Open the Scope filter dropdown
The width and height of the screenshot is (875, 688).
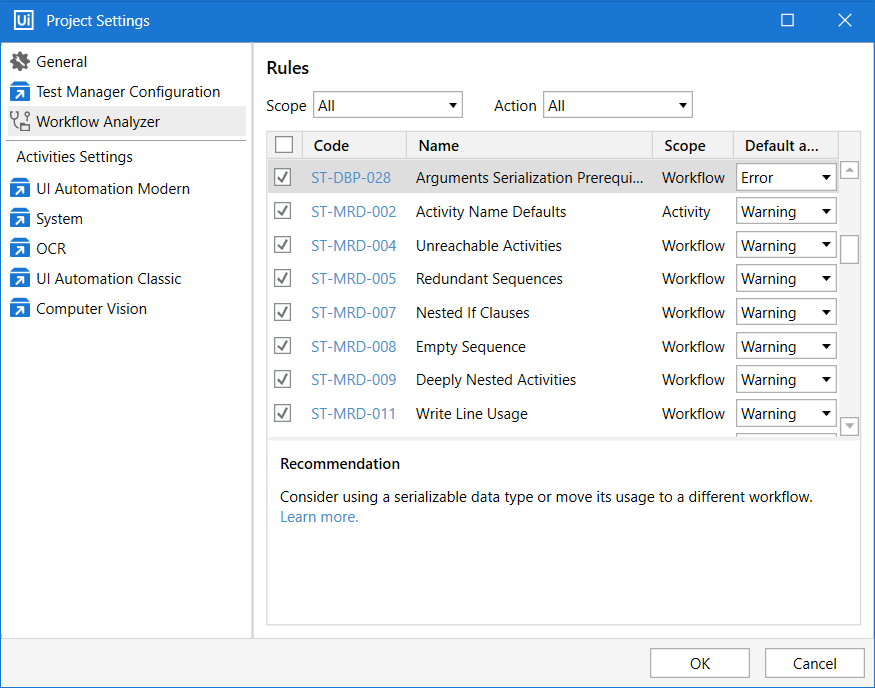tap(388, 105)
